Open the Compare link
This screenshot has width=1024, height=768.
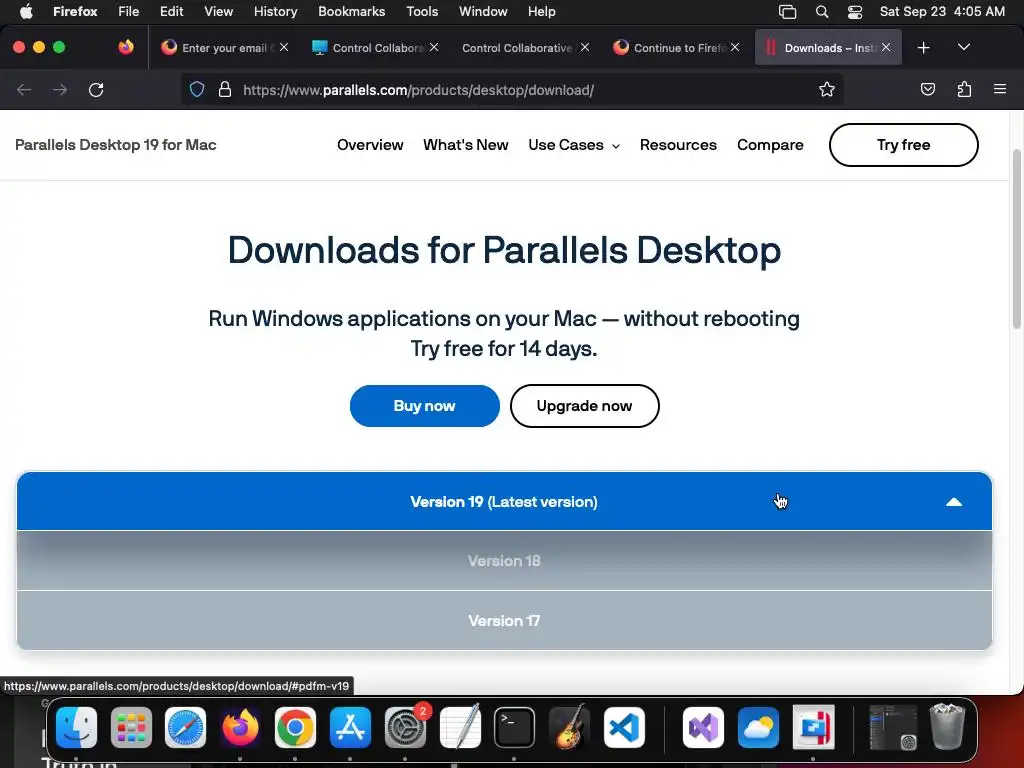coord(770,145)
